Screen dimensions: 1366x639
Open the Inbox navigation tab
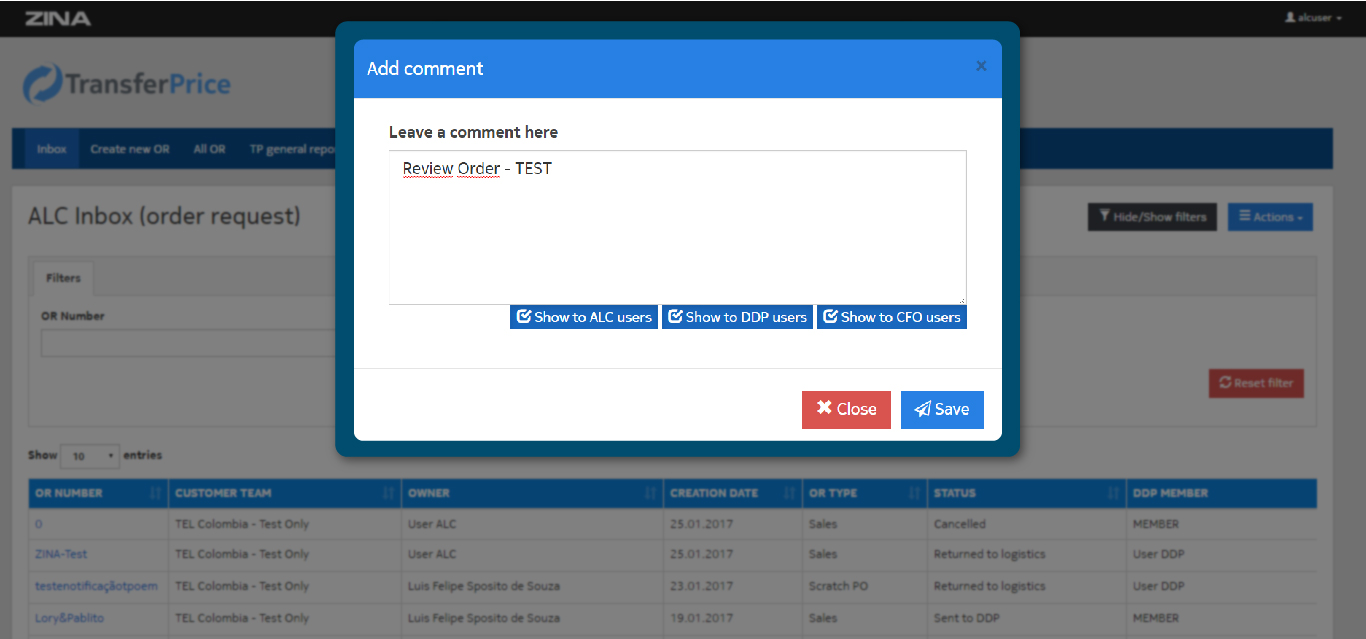click(x=51, y=149)
